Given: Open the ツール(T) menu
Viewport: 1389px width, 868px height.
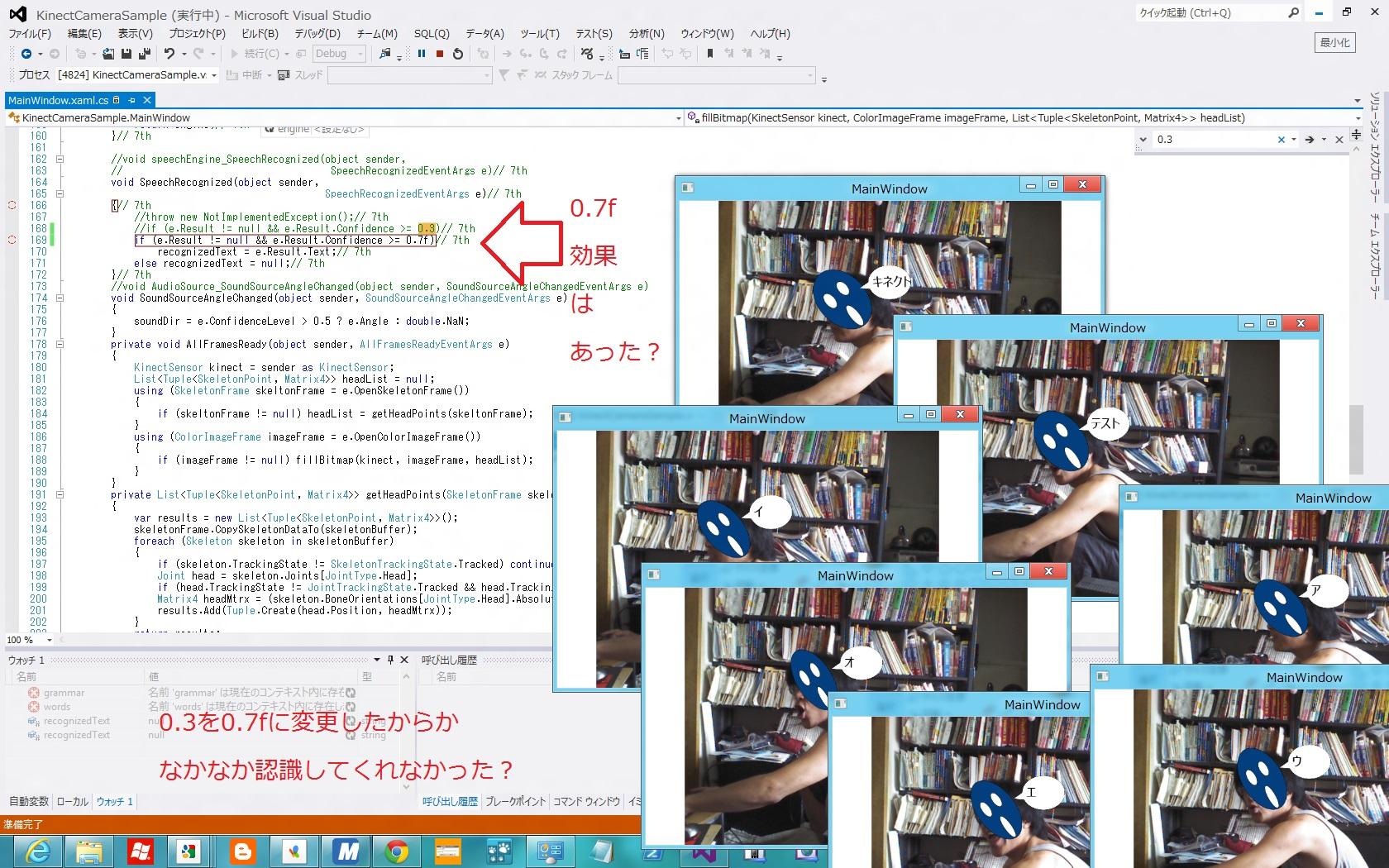Looking at the screenshot, I should tap(540, 34).
